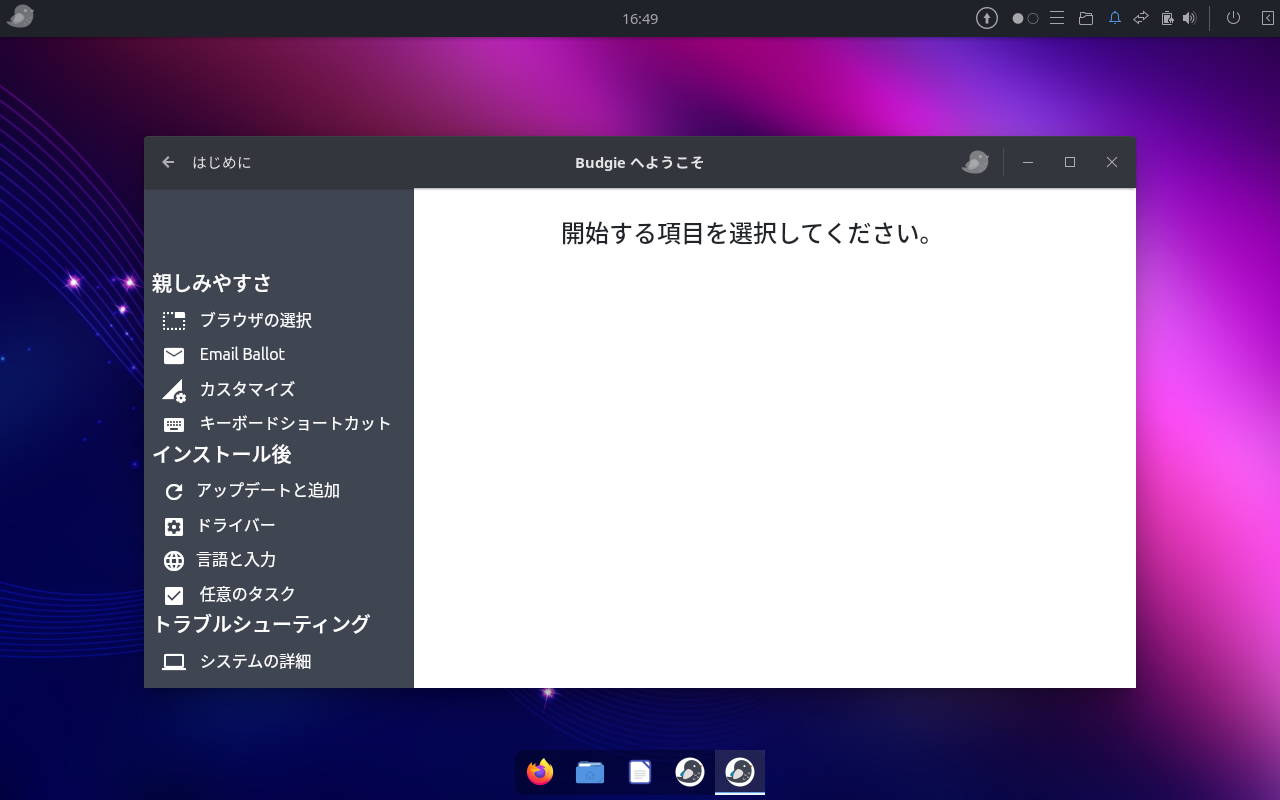Open キーボードショートカット keyboard shortcuts
This screenshot has height=800, width=1280.
293,423
